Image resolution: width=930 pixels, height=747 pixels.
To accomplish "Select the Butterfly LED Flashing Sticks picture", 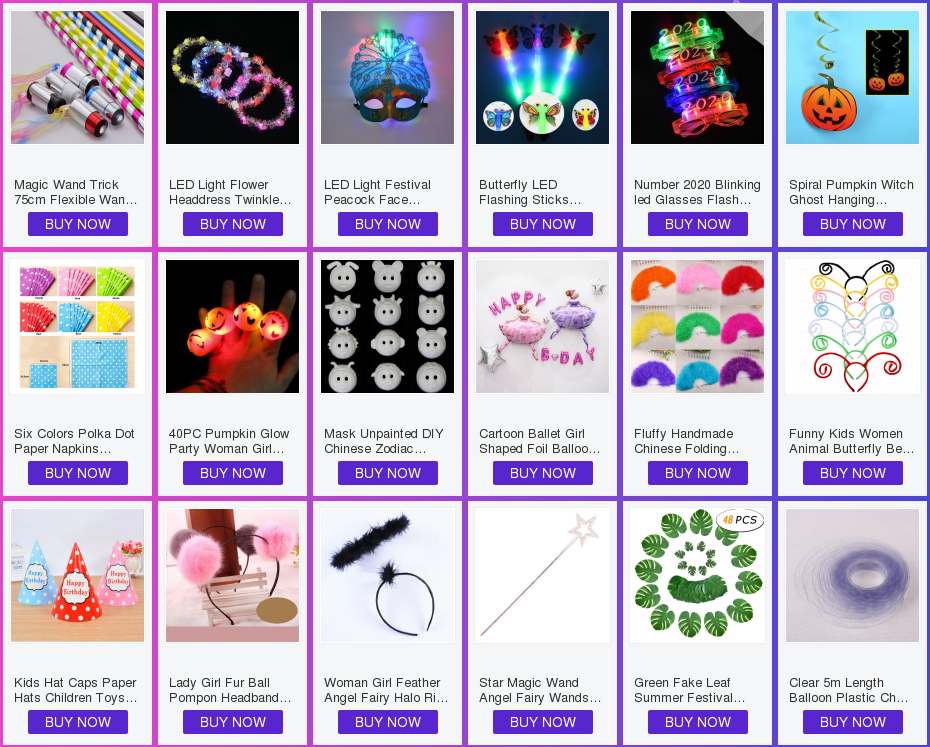I will (x=543, y=77).
